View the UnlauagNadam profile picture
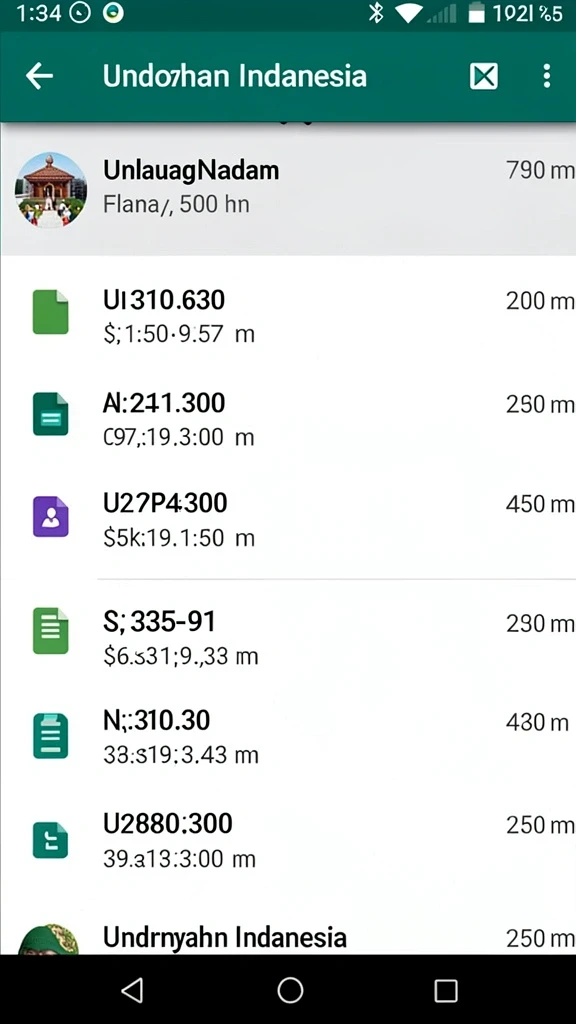 51,189
